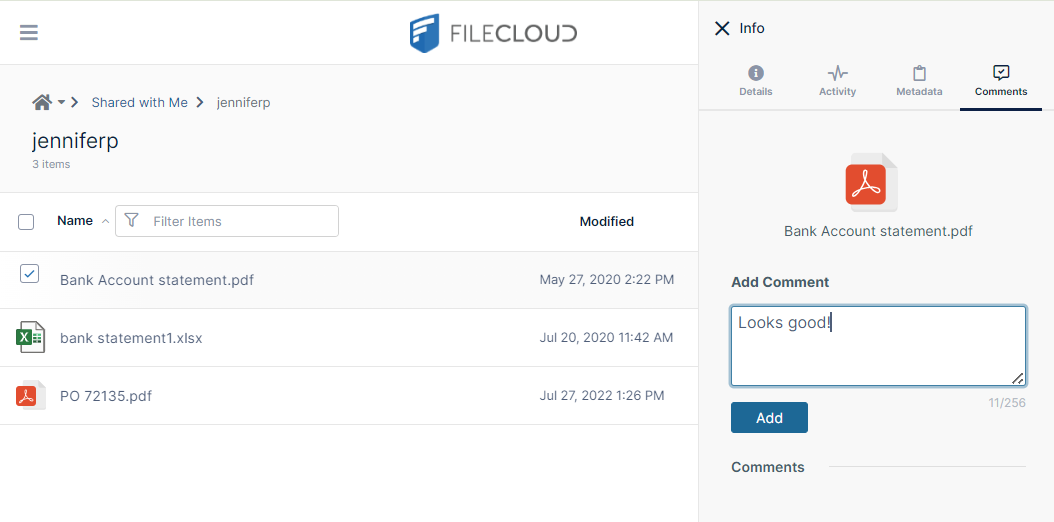Viewport: 1054px width, 522px height.
Task: Switch to the Activity tab
Action: pos(837,81)
